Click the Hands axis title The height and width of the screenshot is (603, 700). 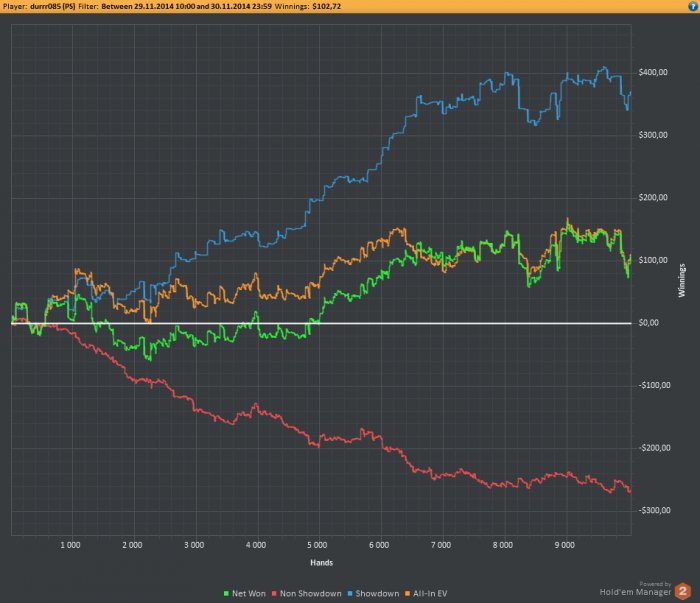321,563
